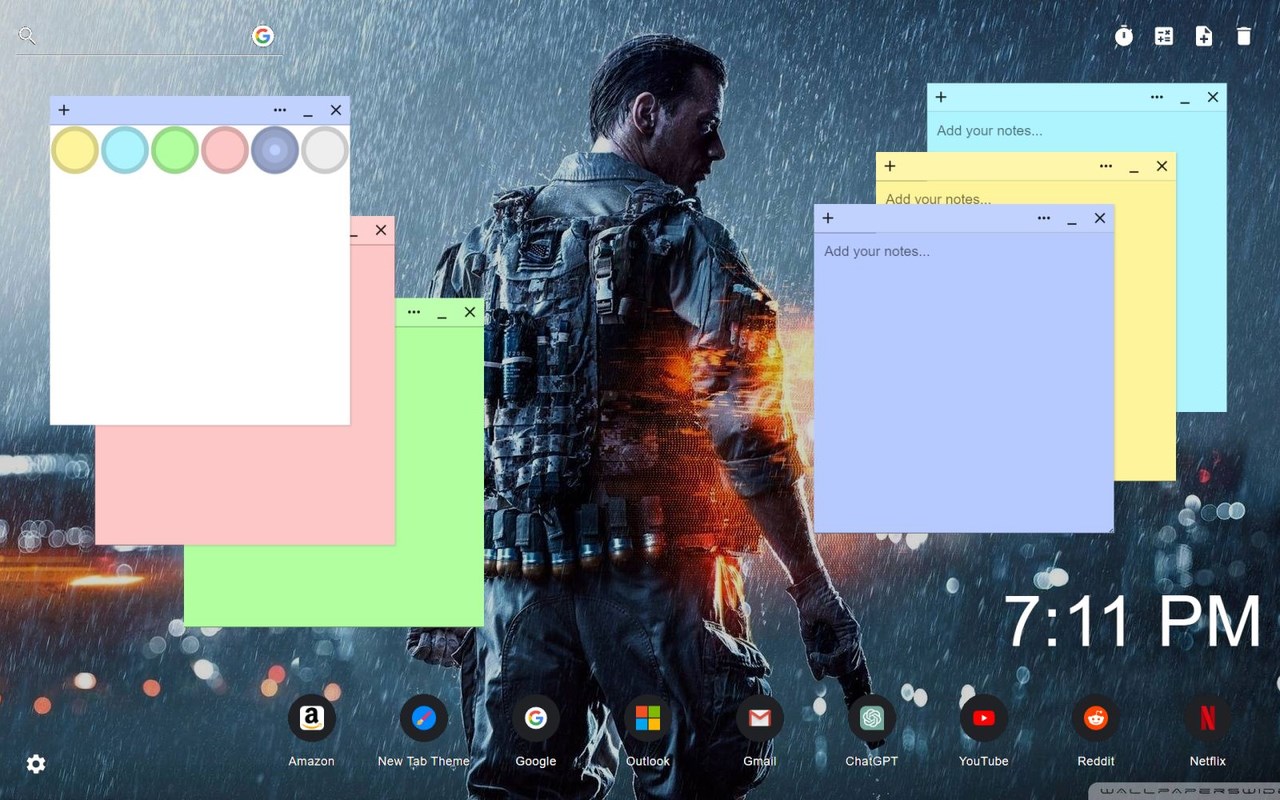Select the cyan color swatch
Screen dimensions: 1280x800
coord(125,150)
